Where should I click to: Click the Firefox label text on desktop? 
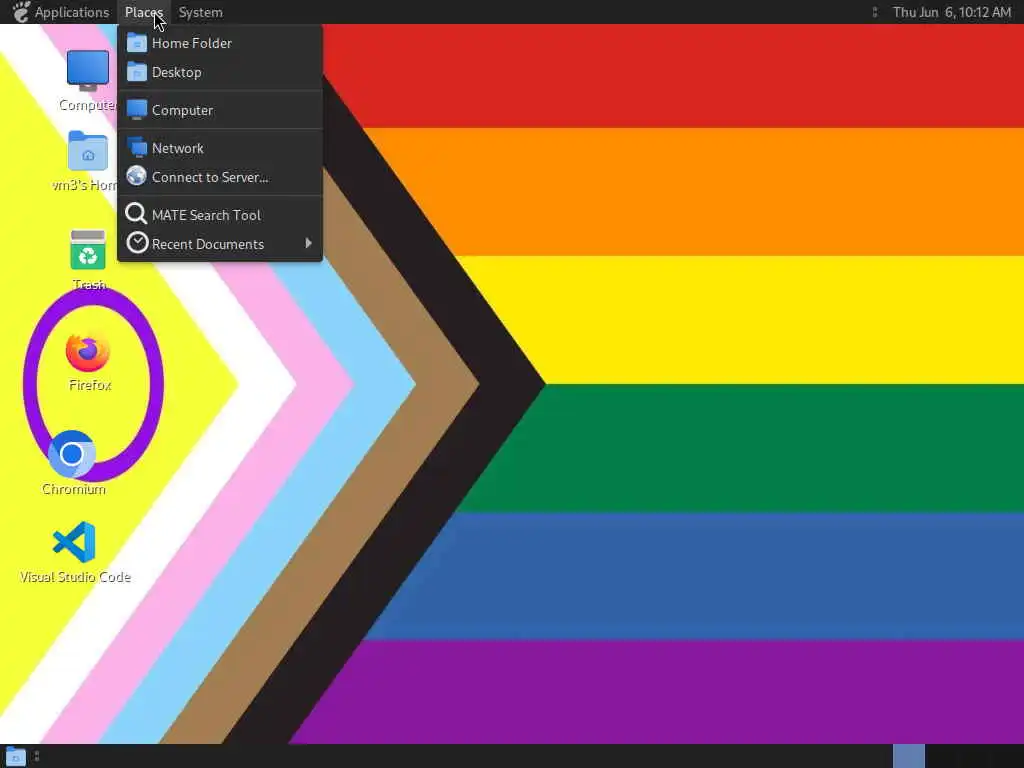coord(90,385)
